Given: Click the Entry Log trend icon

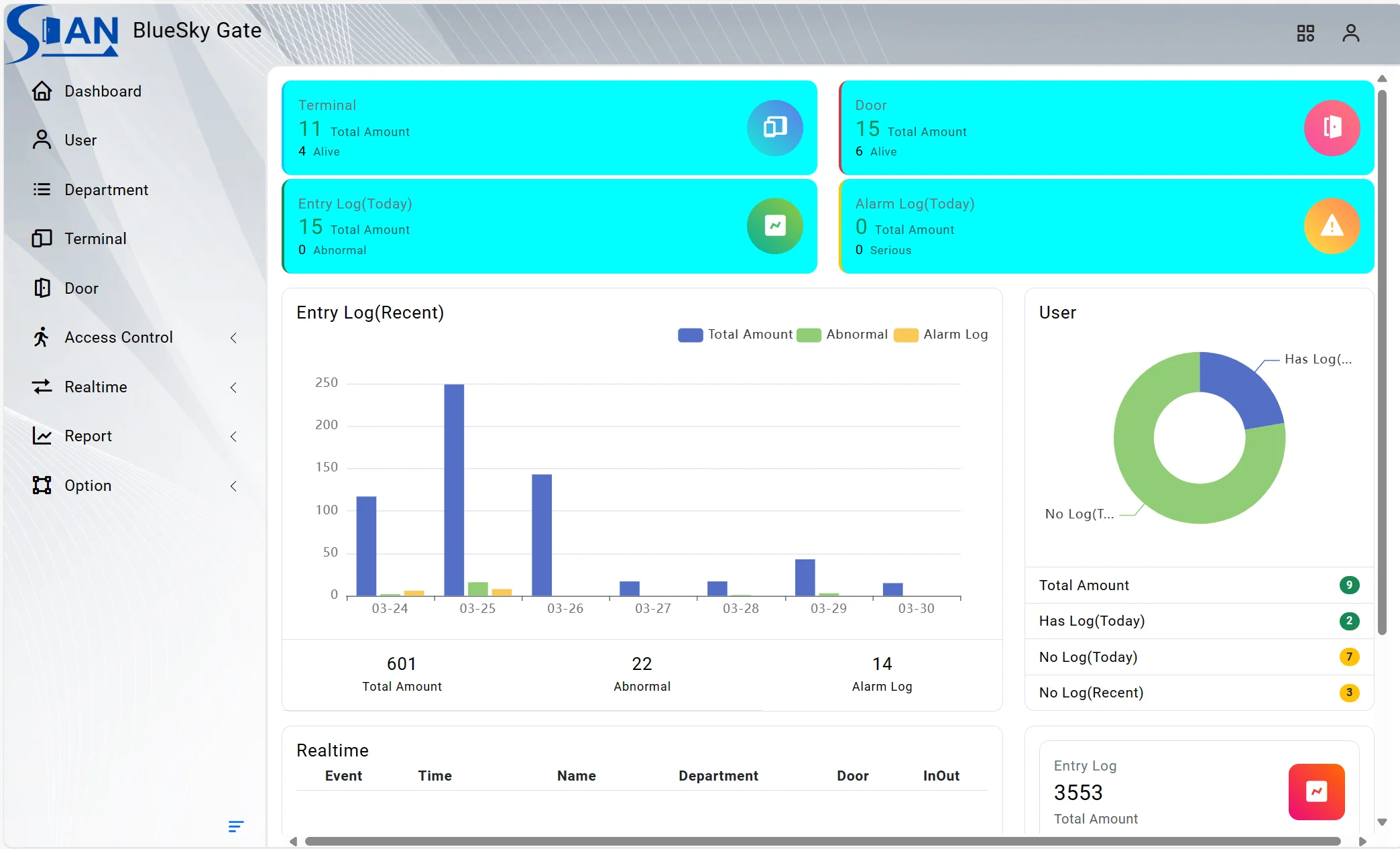Looking at the screenshot, I should [774, 226].
